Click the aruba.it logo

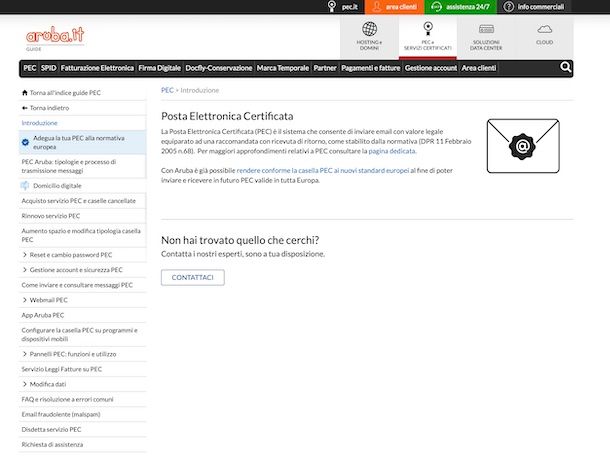click(x=55, y=35)
